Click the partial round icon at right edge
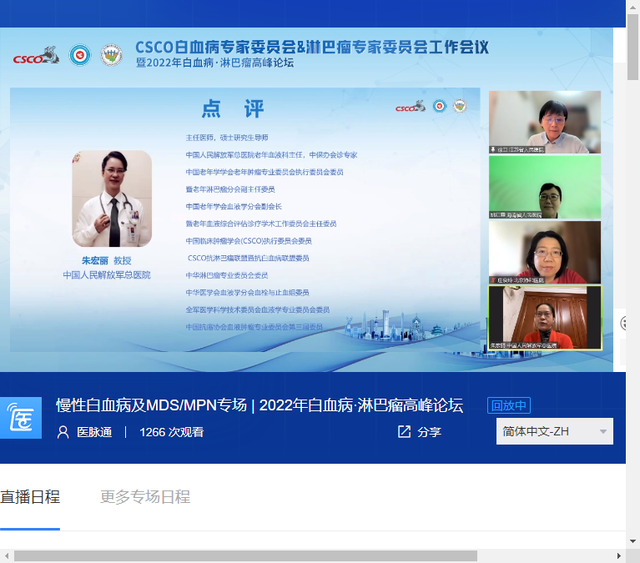 click(x=626, y=322)
